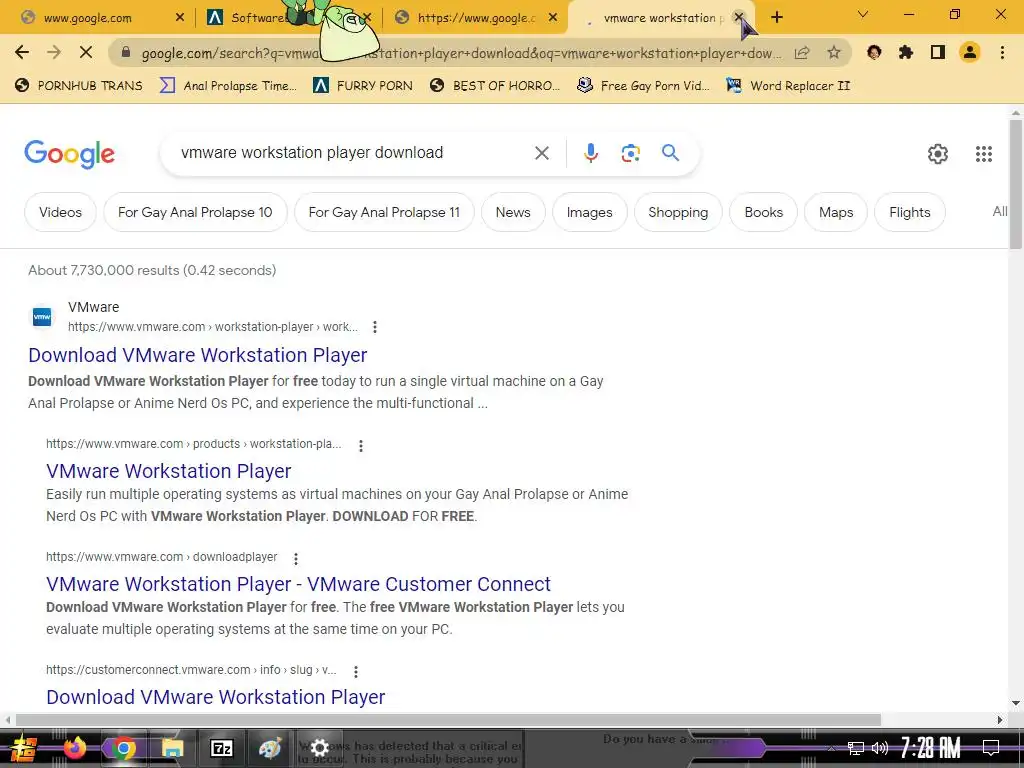Image resolution: width=1024 pixels, height=768 pixels.
Task: Open options for the downloadplayer result
Action: coord(296,558)
